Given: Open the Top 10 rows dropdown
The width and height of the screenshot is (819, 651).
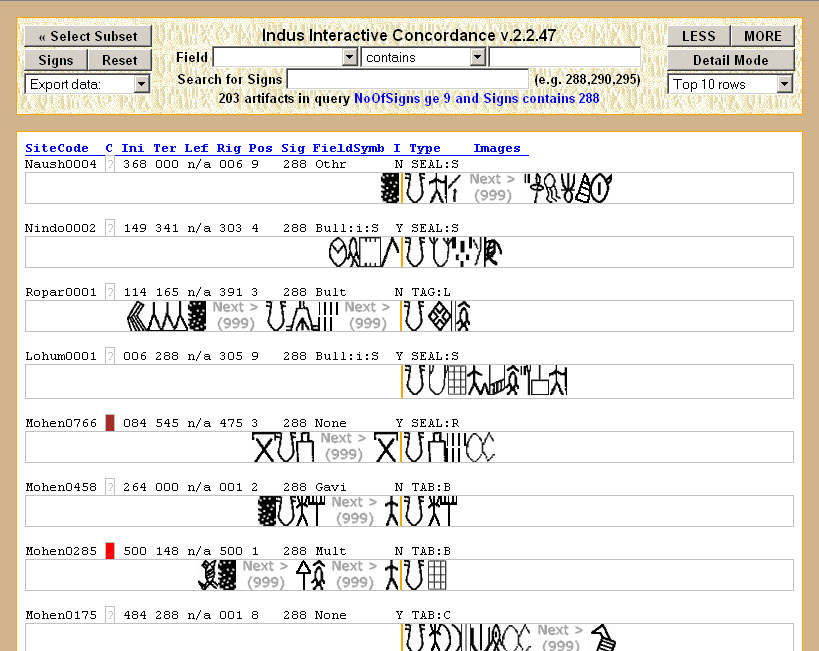Looking at the screenshot, I should (x=730, y=84).
